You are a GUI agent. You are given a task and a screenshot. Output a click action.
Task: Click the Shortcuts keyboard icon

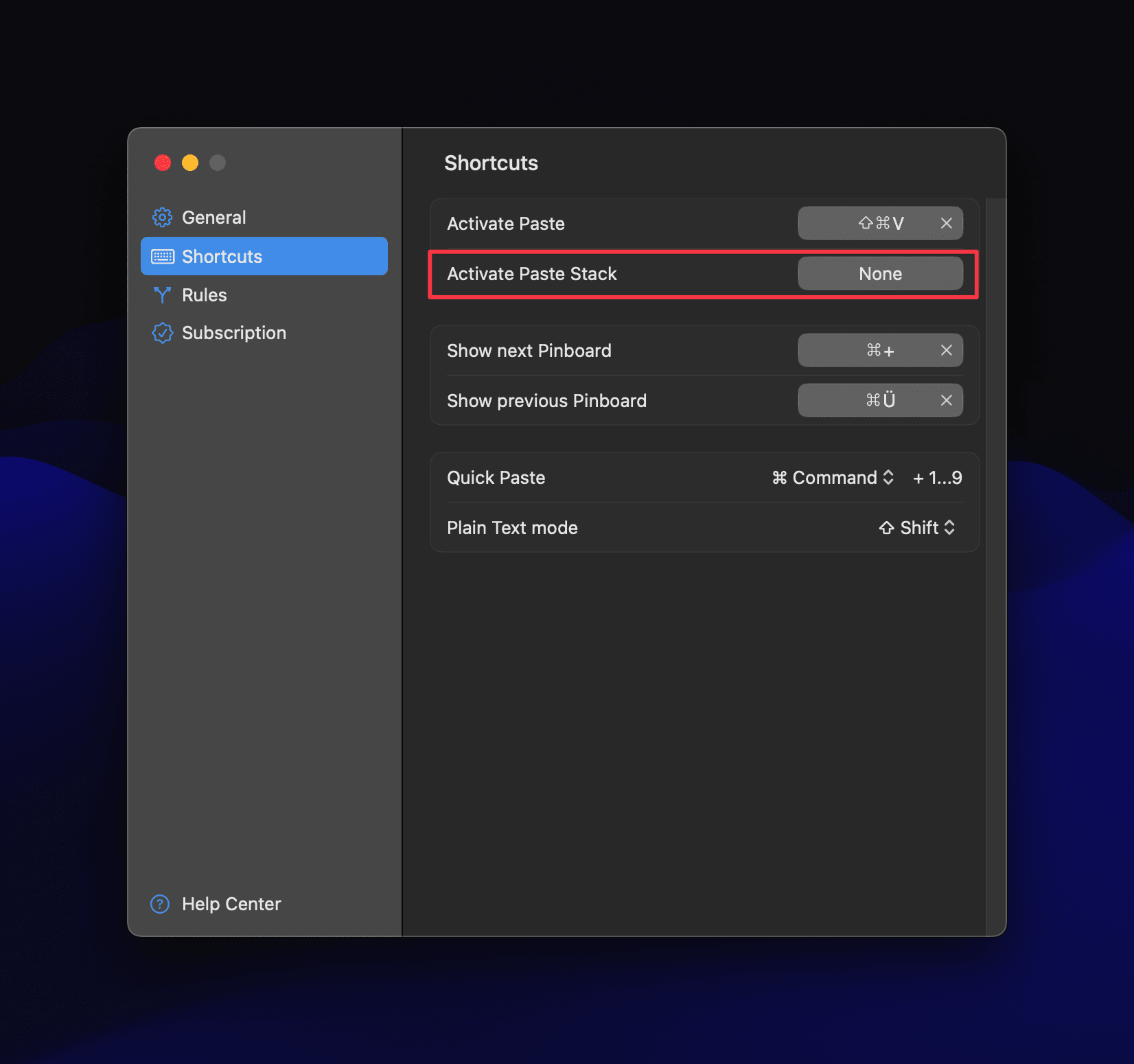tap(163, 257)
